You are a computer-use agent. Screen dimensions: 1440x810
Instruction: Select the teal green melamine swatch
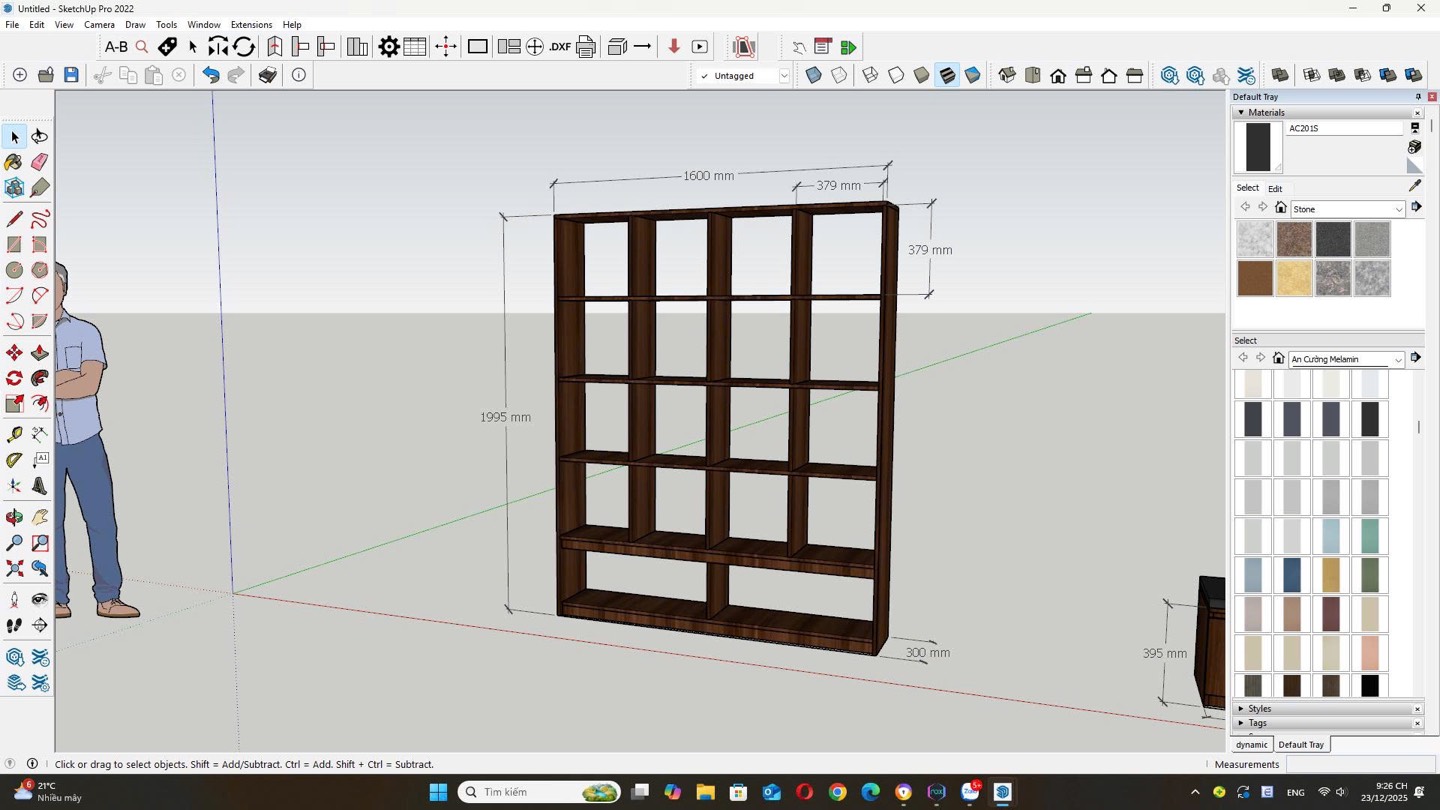[x=1370, y=536]
